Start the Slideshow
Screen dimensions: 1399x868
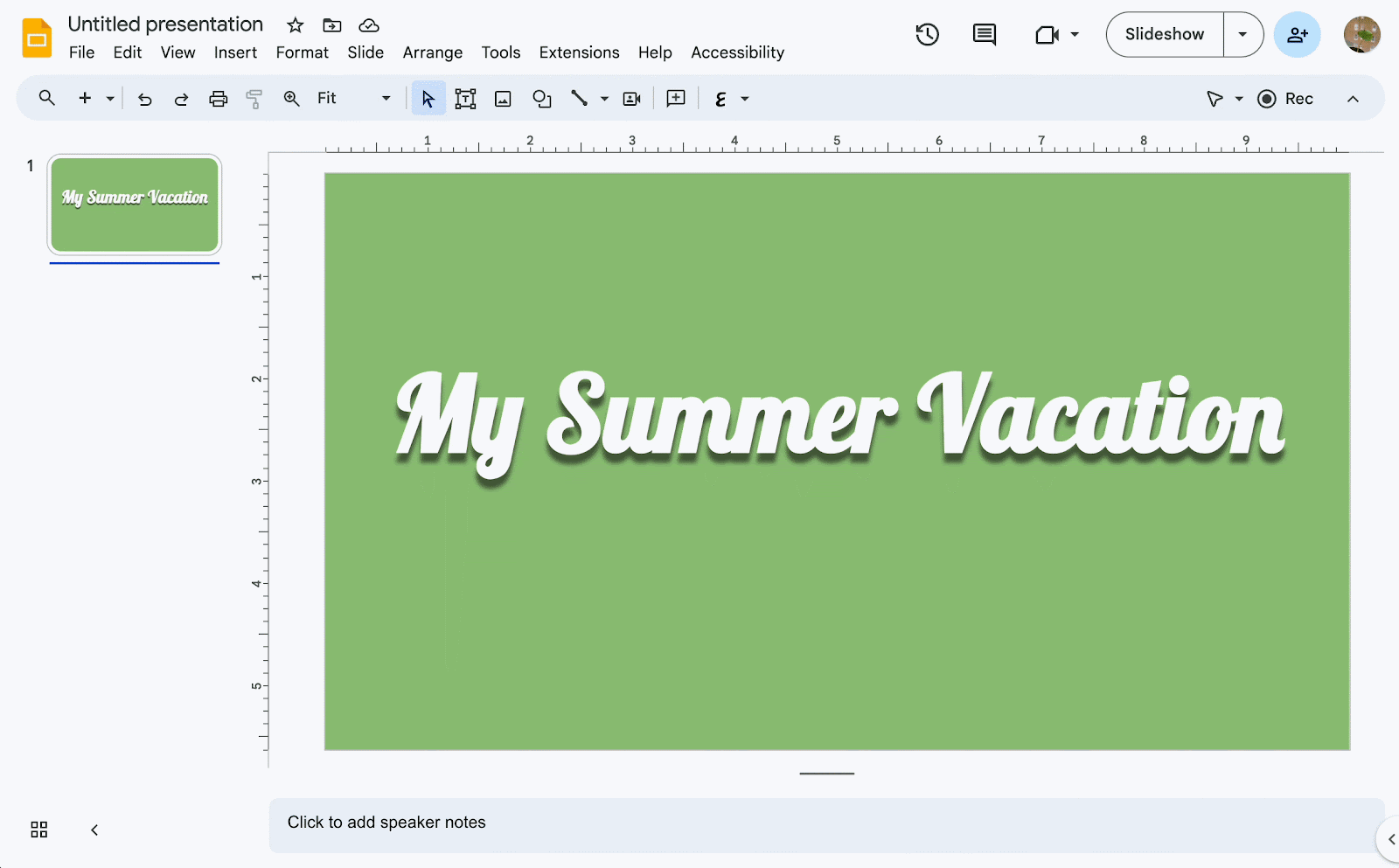(x=1165, y=35)
